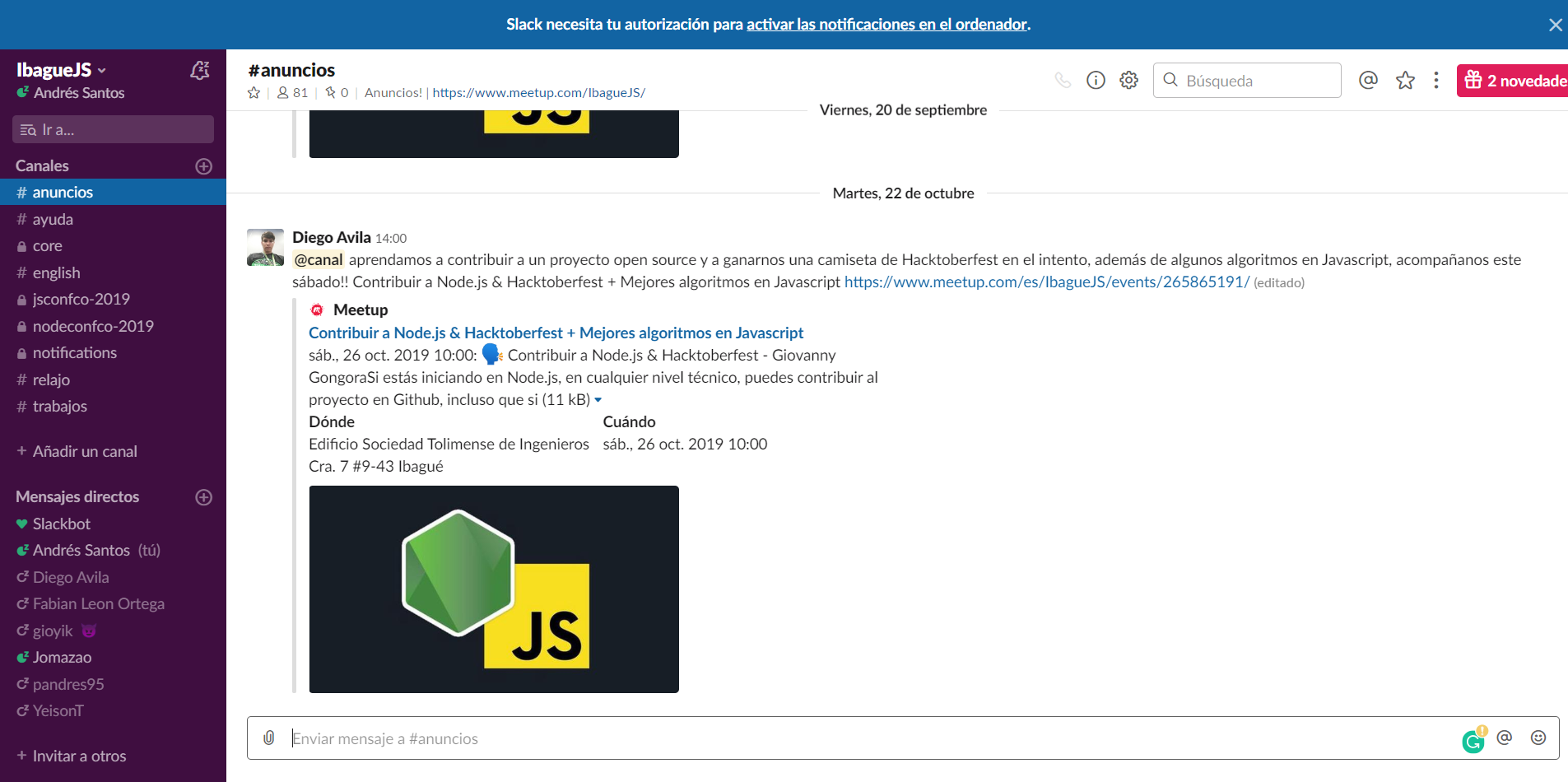Open the 2 novedades gift button
1568x782 pixels.
tap(1513, 81)
